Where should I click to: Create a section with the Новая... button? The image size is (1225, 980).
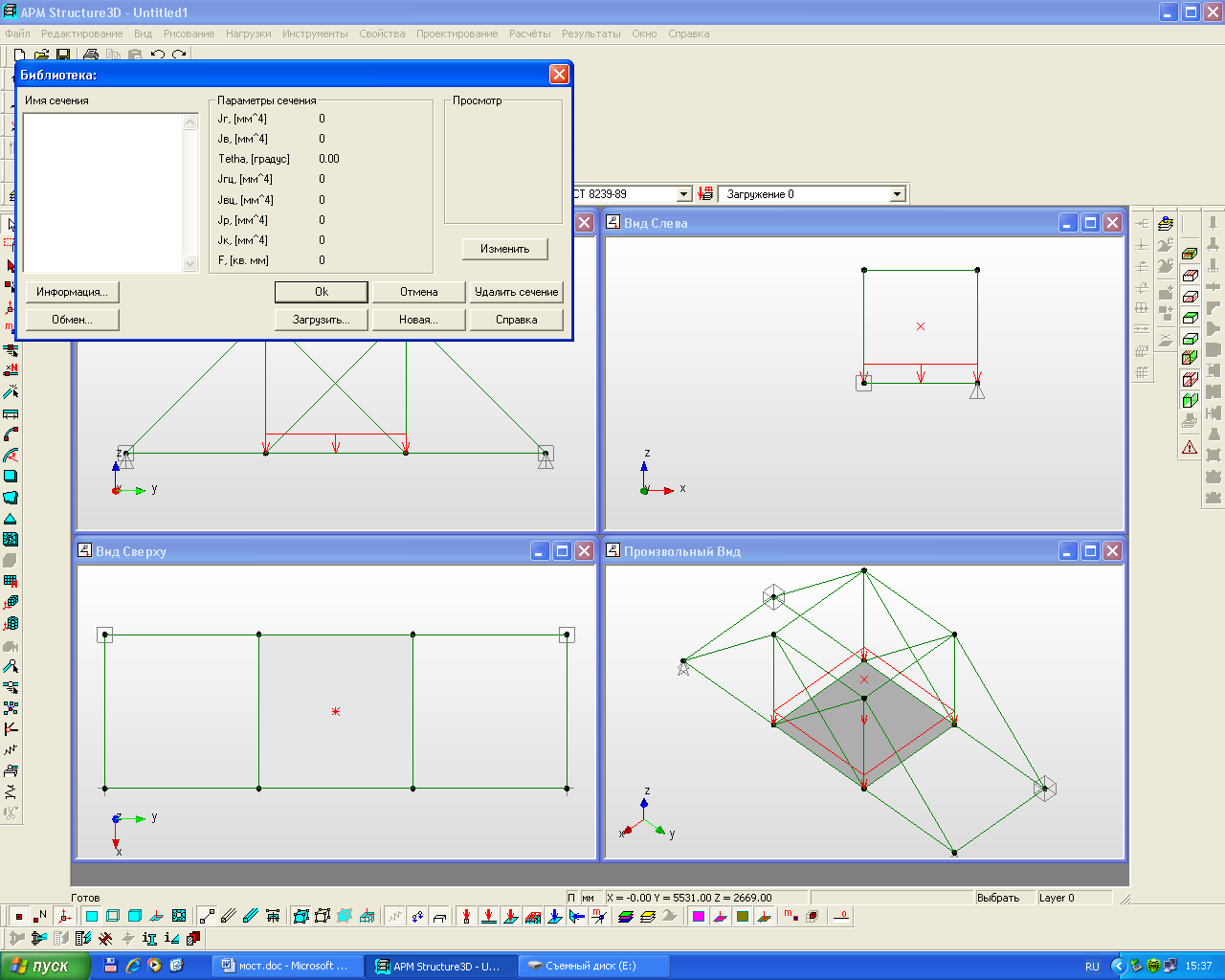(x=419, y=320)
